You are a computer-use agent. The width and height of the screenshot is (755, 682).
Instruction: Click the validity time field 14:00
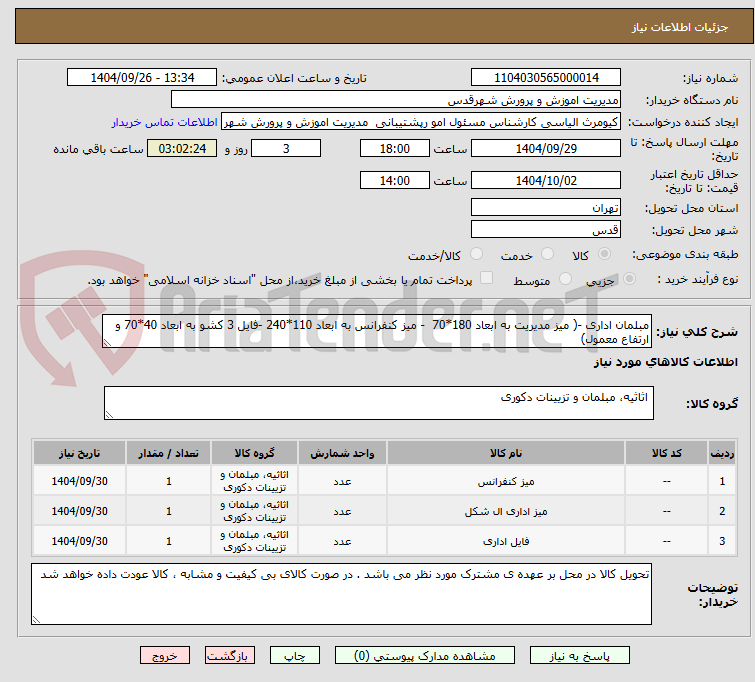(395, 180)
